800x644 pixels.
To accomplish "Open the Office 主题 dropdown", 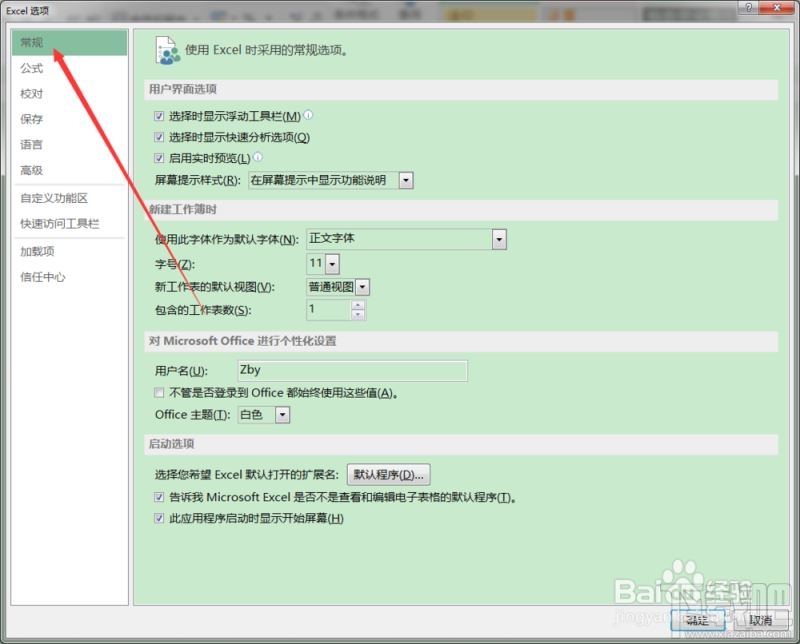I will click(281, 414).
